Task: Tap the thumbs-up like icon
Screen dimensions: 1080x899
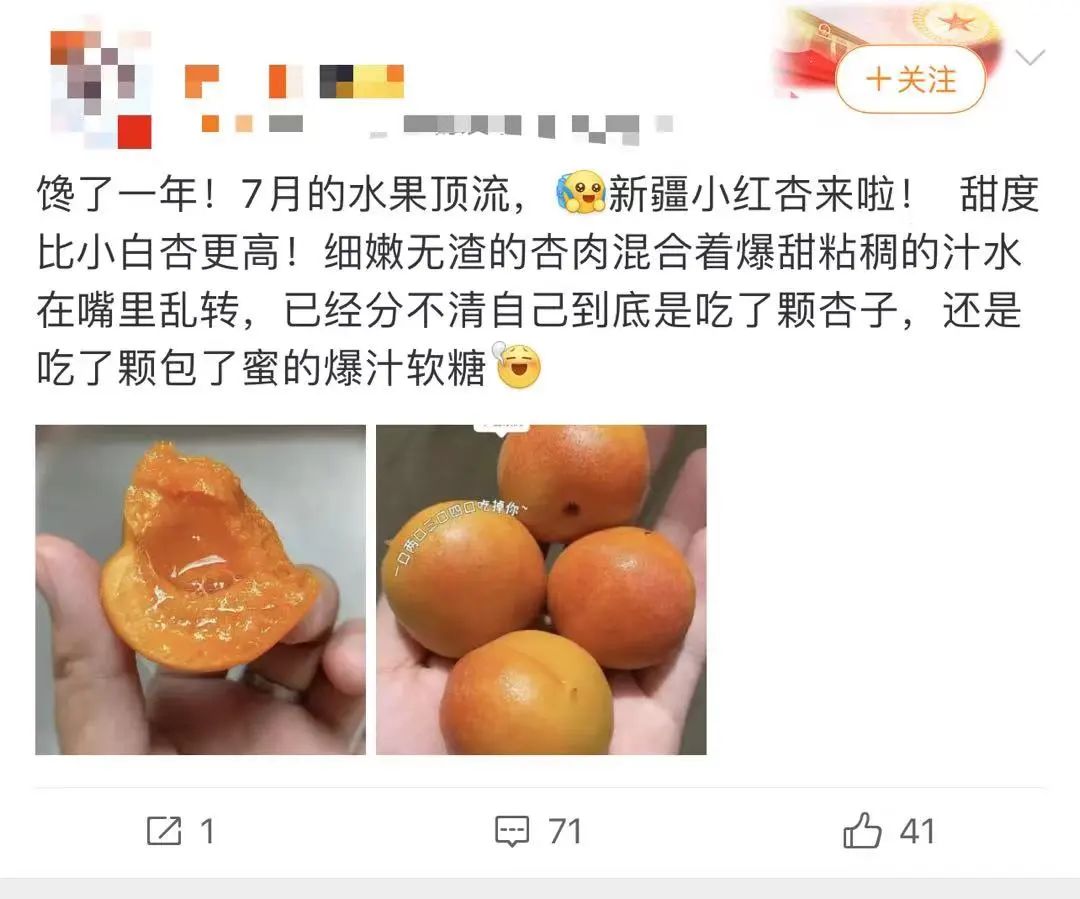Action: coord(862,830)
